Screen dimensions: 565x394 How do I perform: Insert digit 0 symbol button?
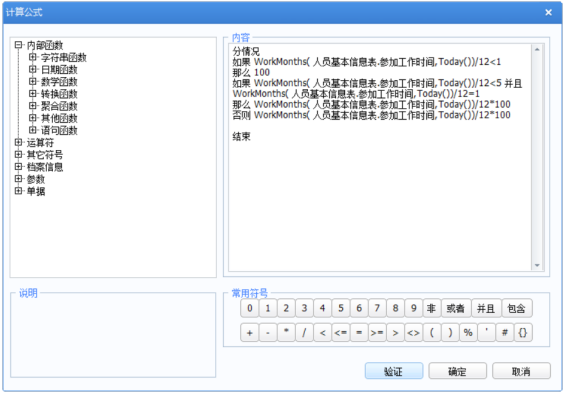click(x=249, y=308)
